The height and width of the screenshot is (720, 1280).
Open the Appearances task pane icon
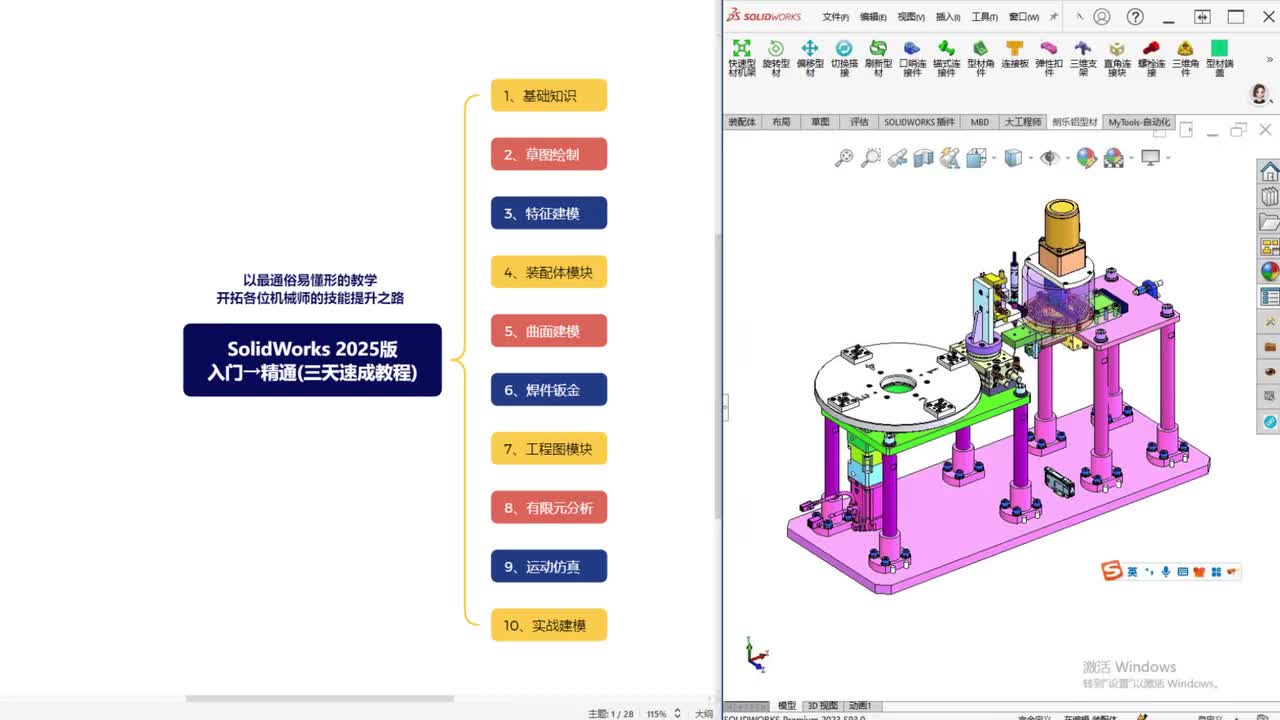tap(1270, 271)
